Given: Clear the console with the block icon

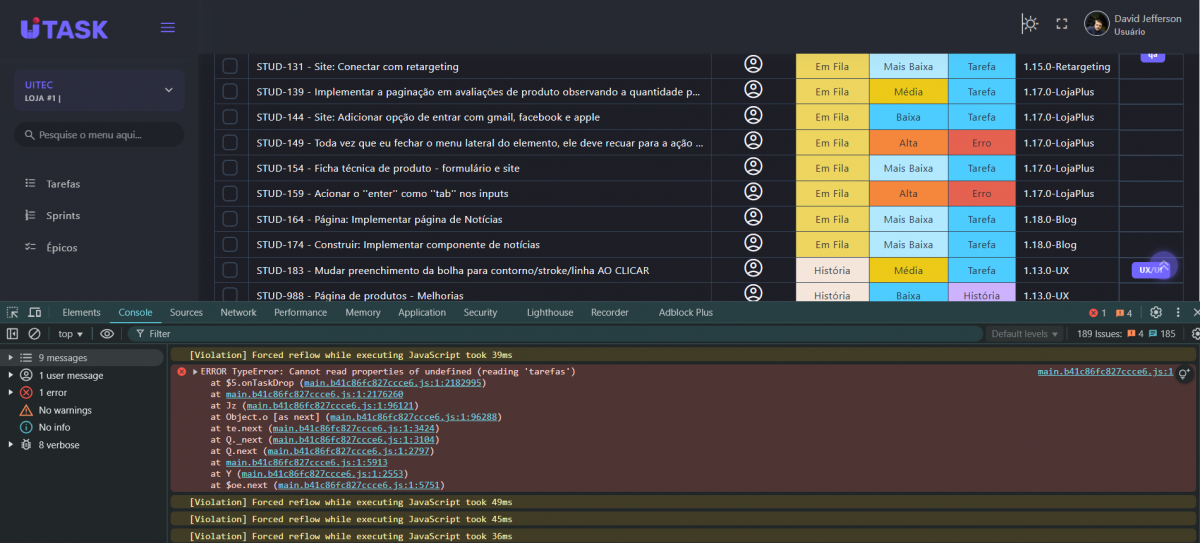Looking at the screenshot, I should pyautogui.click(x=34, y=334).
